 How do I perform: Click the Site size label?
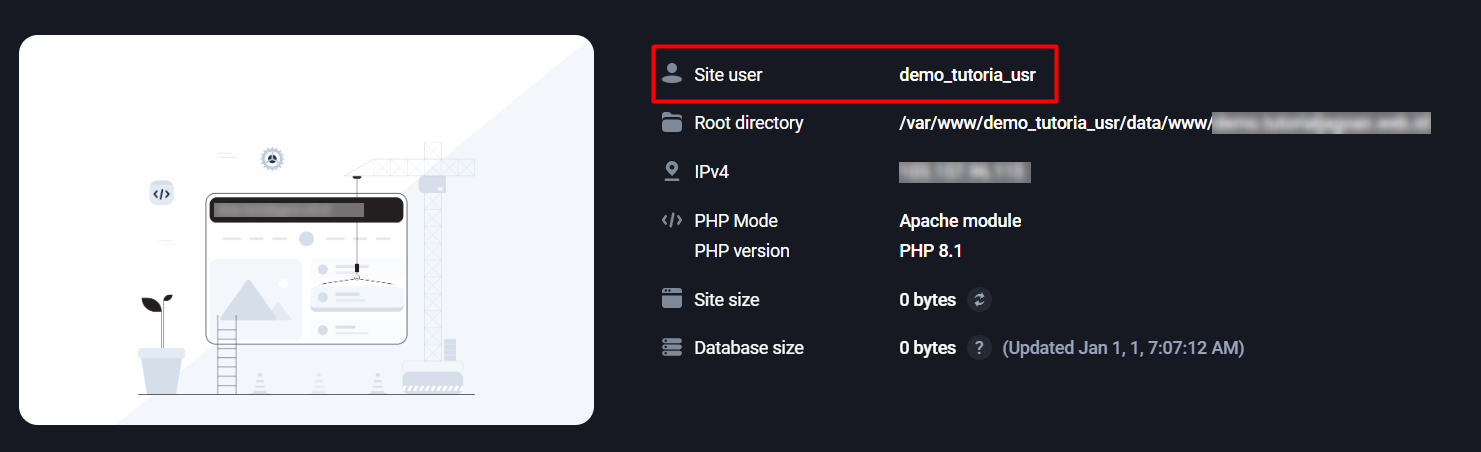(727, 300)
